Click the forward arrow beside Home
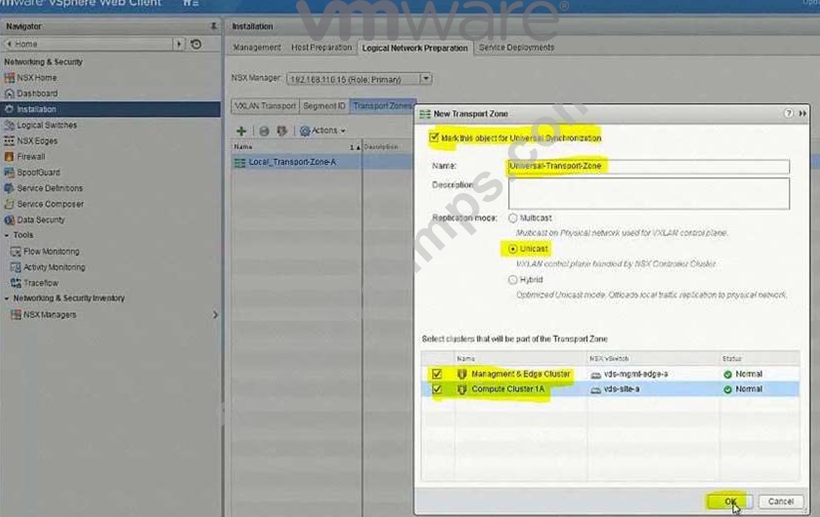Image resolution: width=820 pixels, height=517 pixels. pyautogui.click(x=179, y=44)
